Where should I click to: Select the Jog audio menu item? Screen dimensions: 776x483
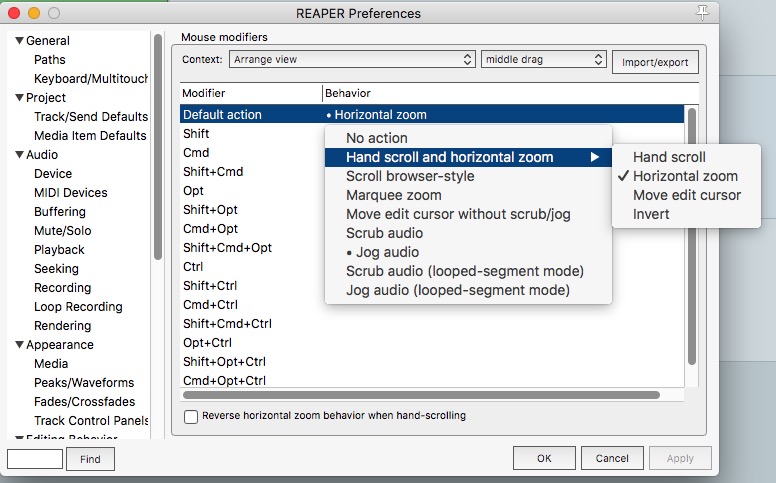coord(468,252)
